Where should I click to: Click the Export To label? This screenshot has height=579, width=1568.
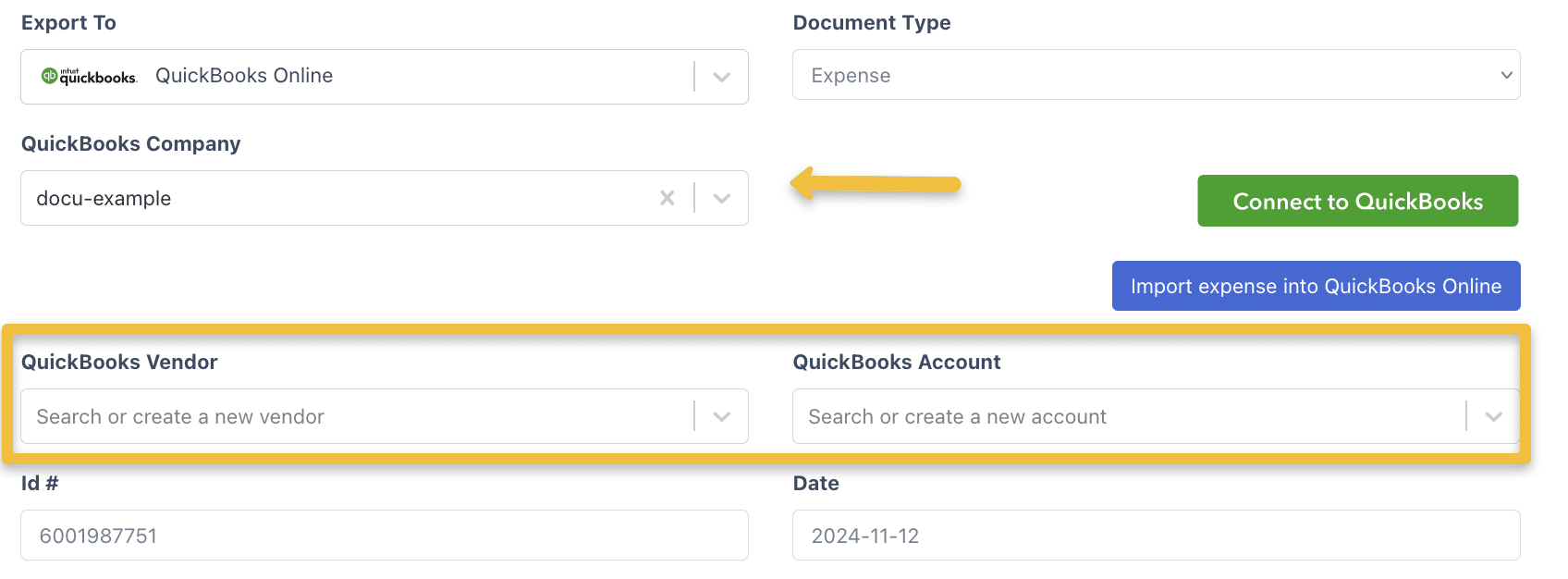click(68, 23)
